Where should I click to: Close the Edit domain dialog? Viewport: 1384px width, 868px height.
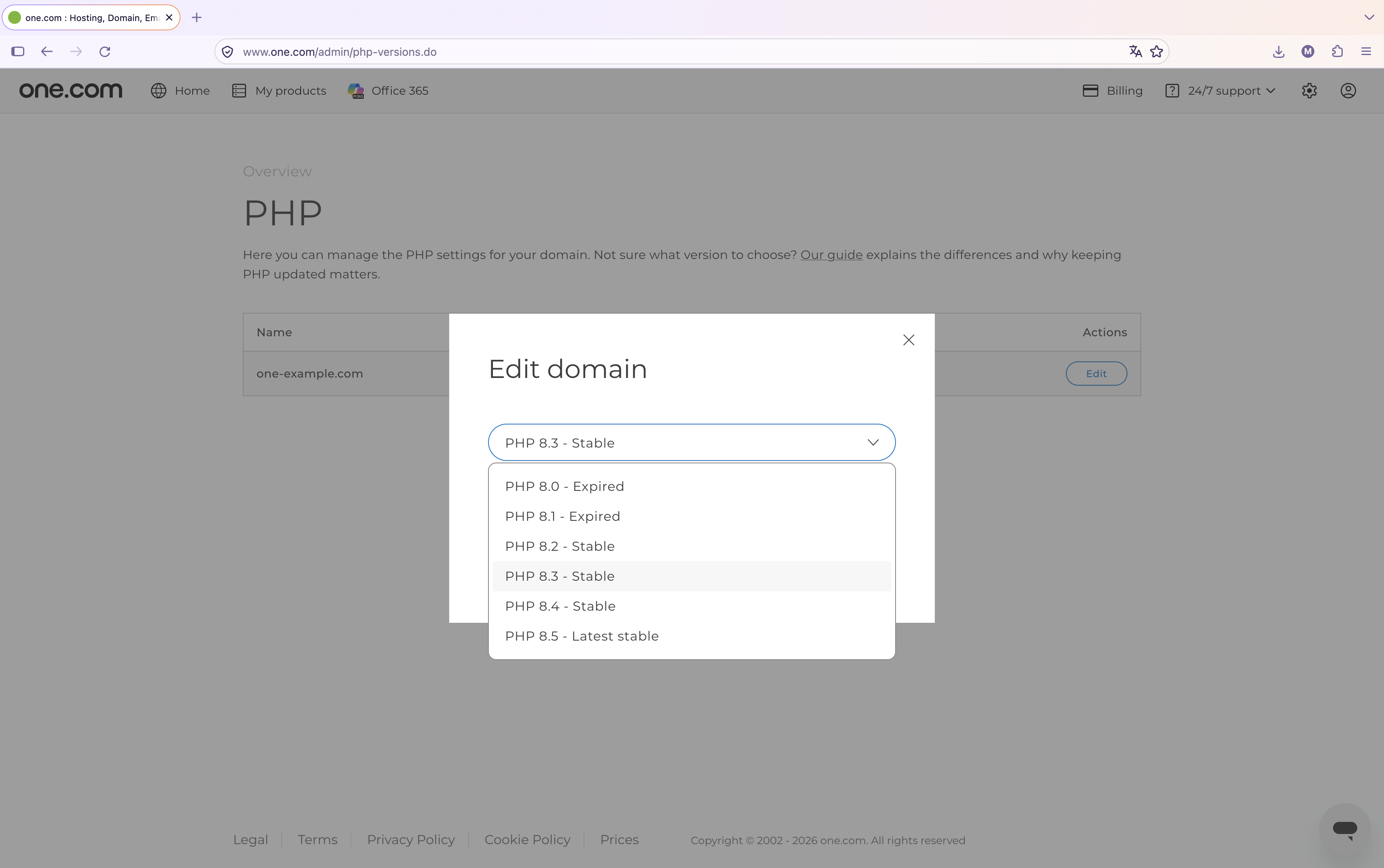tap(908, 340)
